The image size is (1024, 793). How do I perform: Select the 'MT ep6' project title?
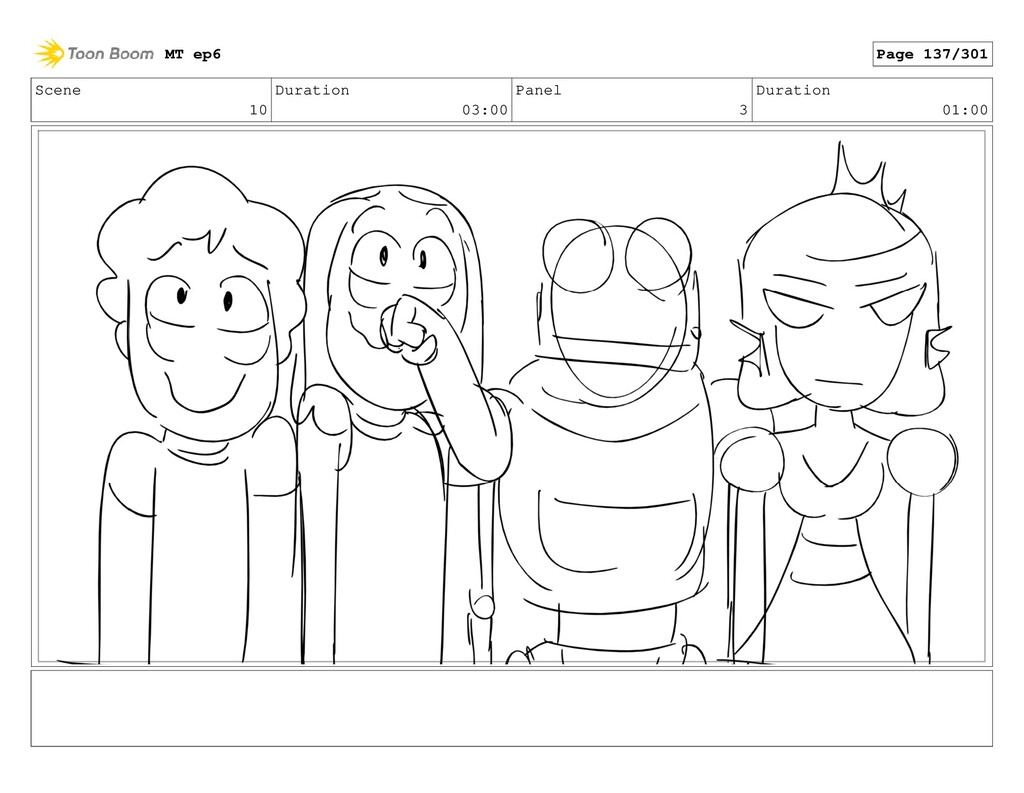click(x=193, y=54)
